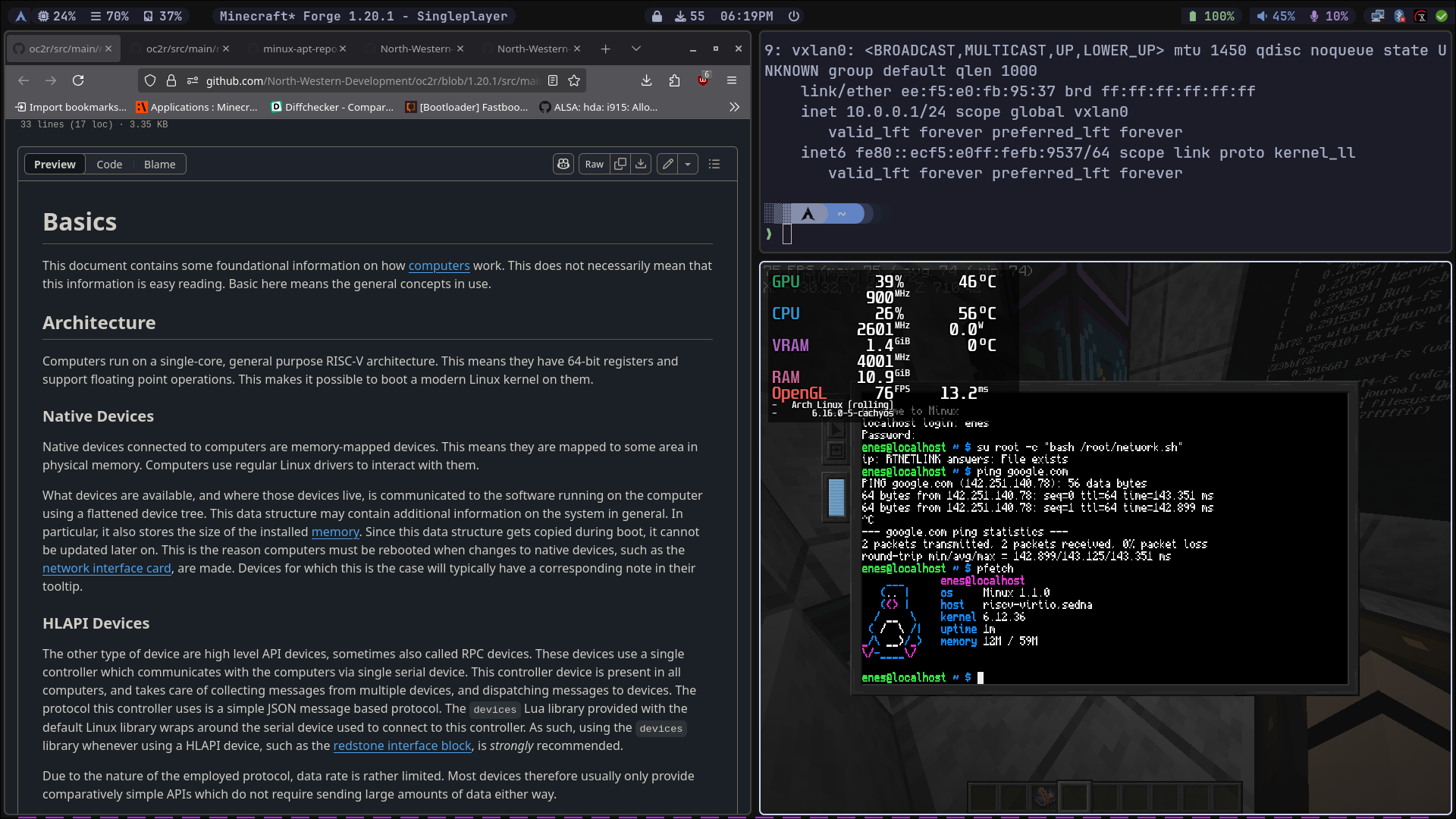The height and width of the screenshot is (819, 1456).
Task: Edit this file pencil icon
Action: [667, 164]
